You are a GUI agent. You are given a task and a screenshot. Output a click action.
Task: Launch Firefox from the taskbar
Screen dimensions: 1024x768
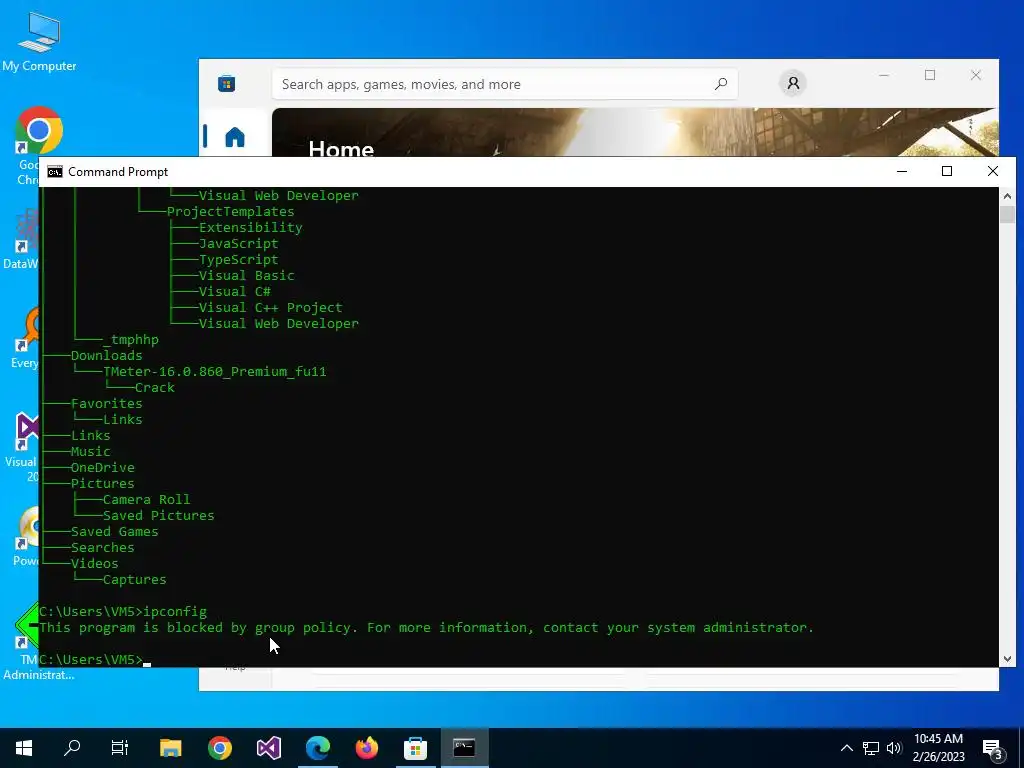pyautogui.click(x=366, y=748)
